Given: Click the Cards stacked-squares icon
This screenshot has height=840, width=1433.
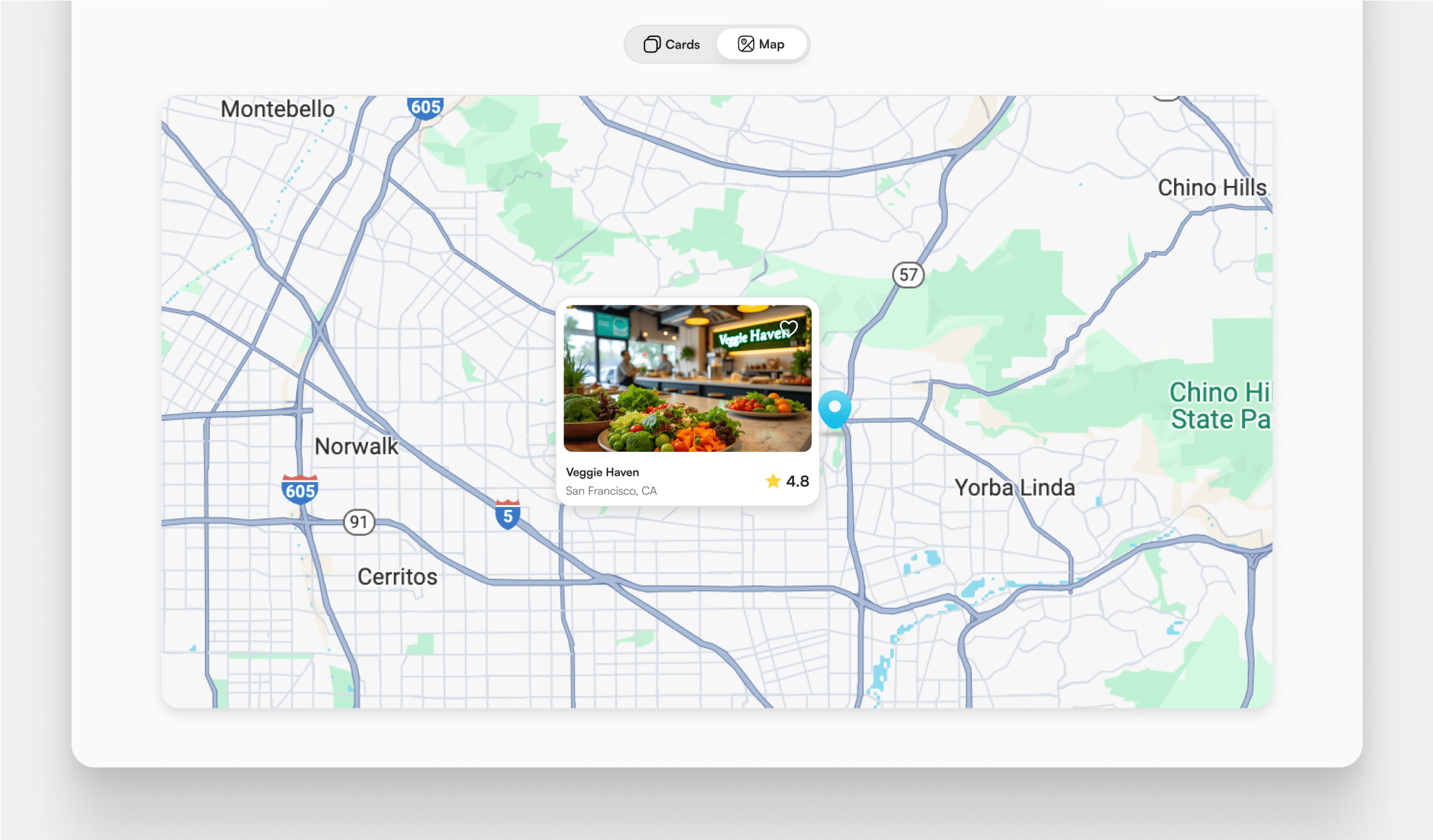Looking at the screenshot, I should click(x=651, y=44).
